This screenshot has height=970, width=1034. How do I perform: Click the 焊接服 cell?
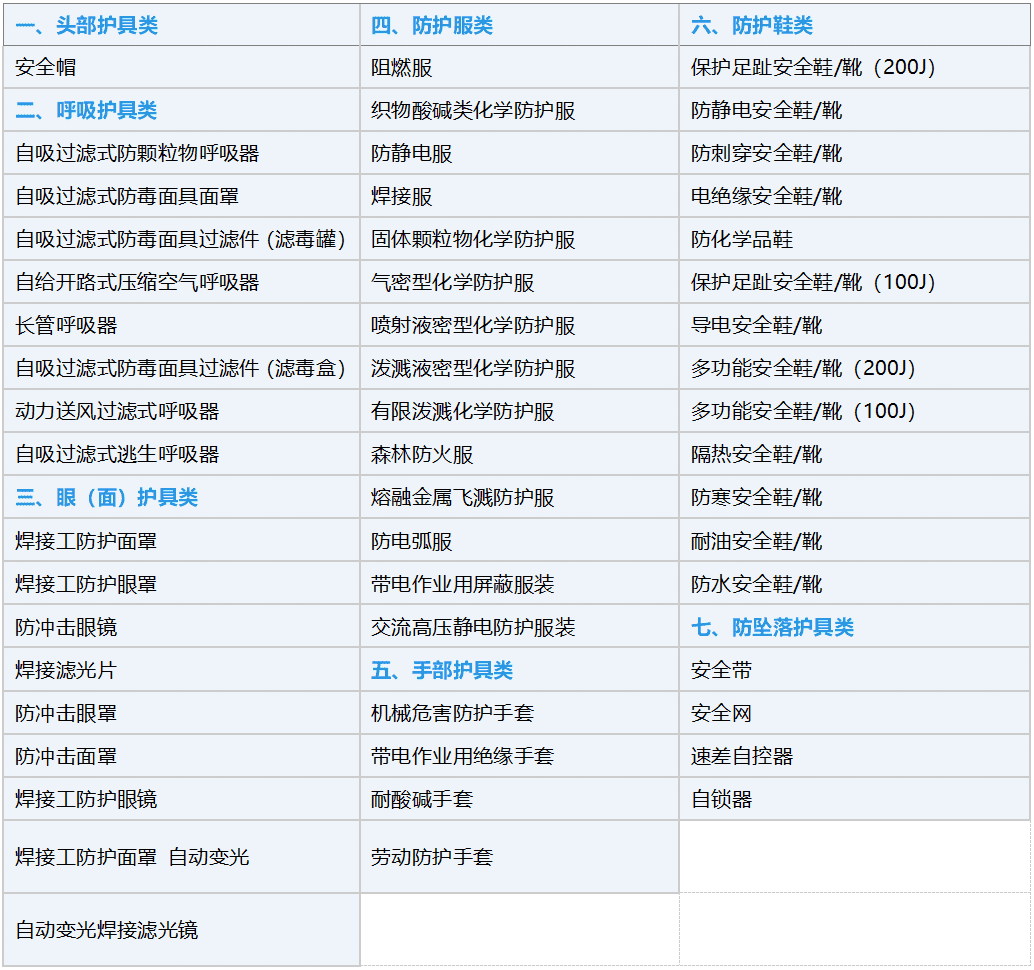point(520,196)
